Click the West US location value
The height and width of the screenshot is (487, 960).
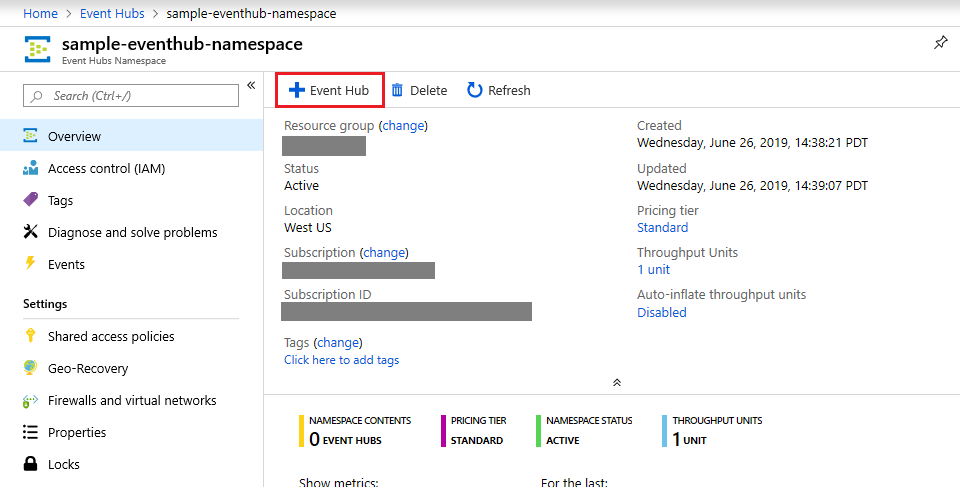coord(308,227)
